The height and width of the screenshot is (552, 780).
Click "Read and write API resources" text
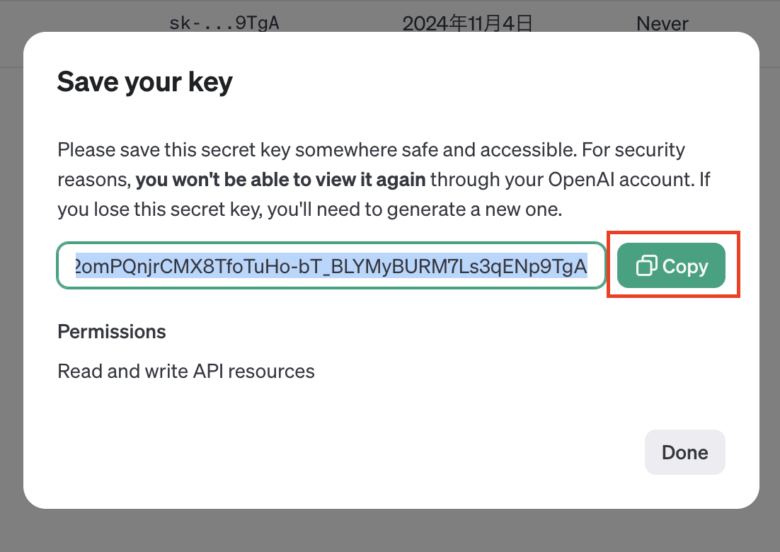[185, 371]
